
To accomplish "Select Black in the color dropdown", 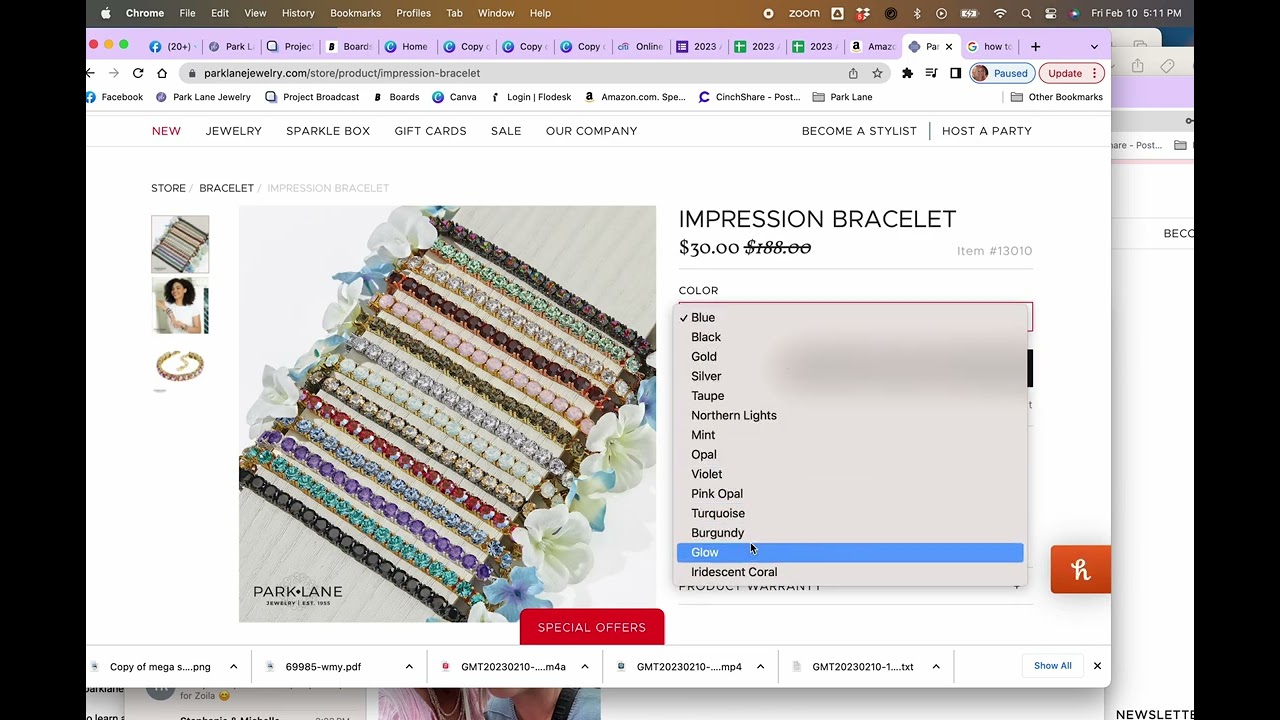I will (x=850, y=337).
